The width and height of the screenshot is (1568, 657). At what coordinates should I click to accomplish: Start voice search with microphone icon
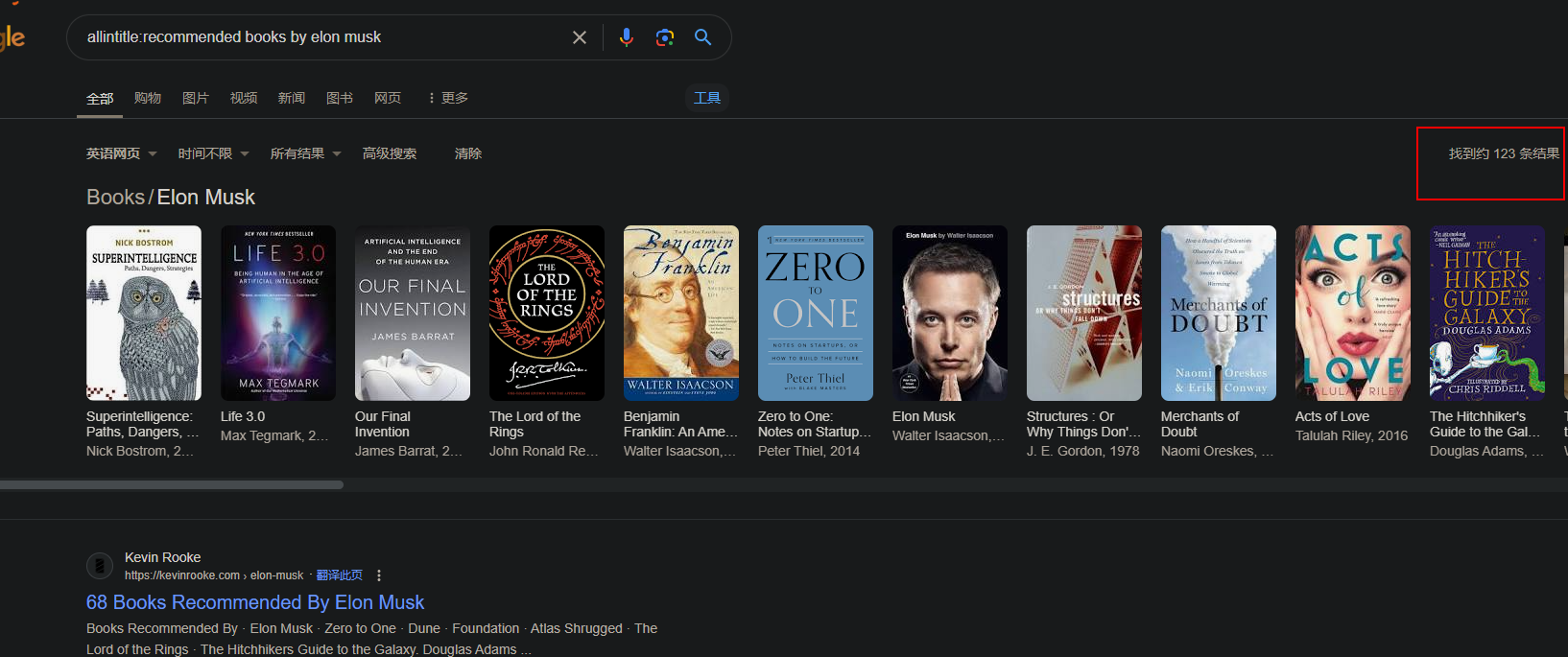pyautogui.click(x=626, y=37)
